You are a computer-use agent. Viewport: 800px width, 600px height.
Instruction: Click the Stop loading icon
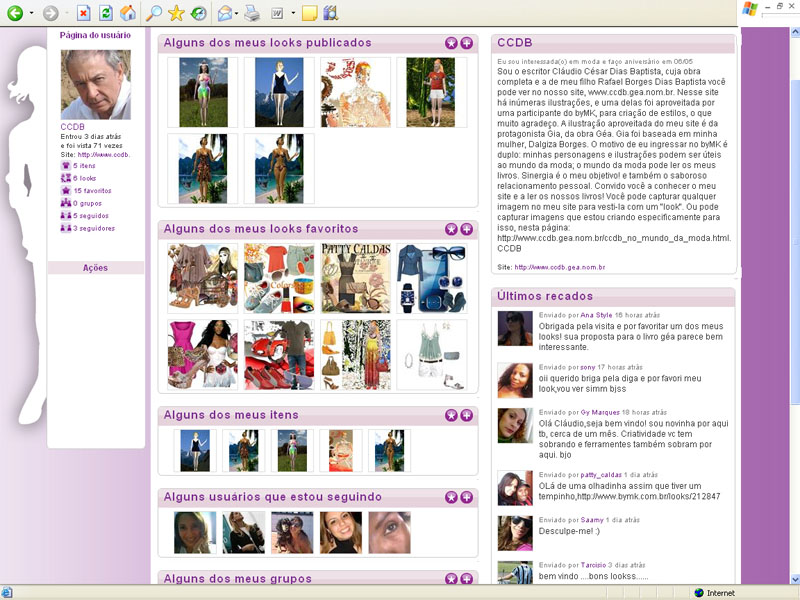pyautogui.click(x=83, y=13)
